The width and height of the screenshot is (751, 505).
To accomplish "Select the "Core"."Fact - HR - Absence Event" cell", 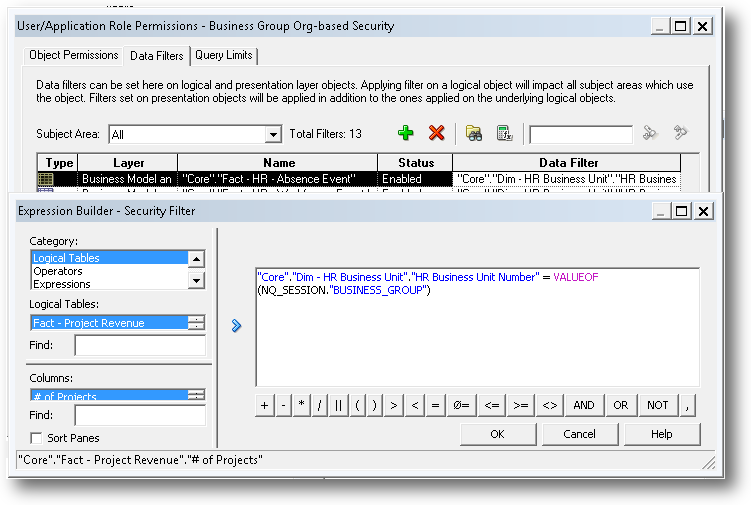I will coord(278,179).
